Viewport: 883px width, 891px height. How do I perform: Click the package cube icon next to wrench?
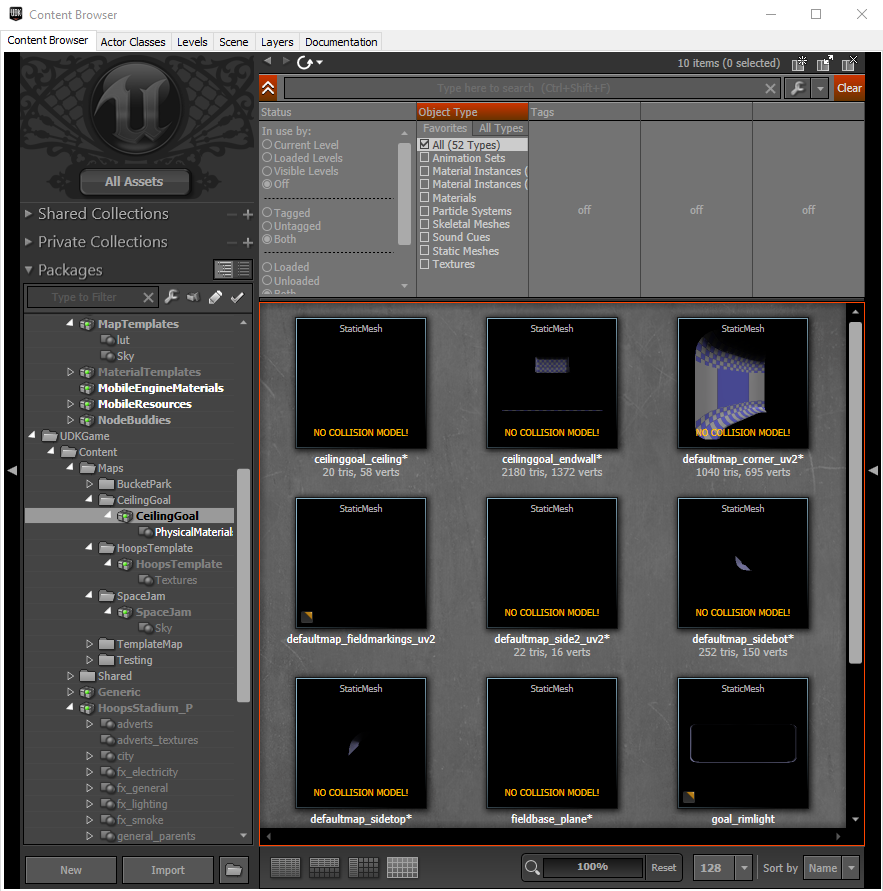[x=193, y=297]
